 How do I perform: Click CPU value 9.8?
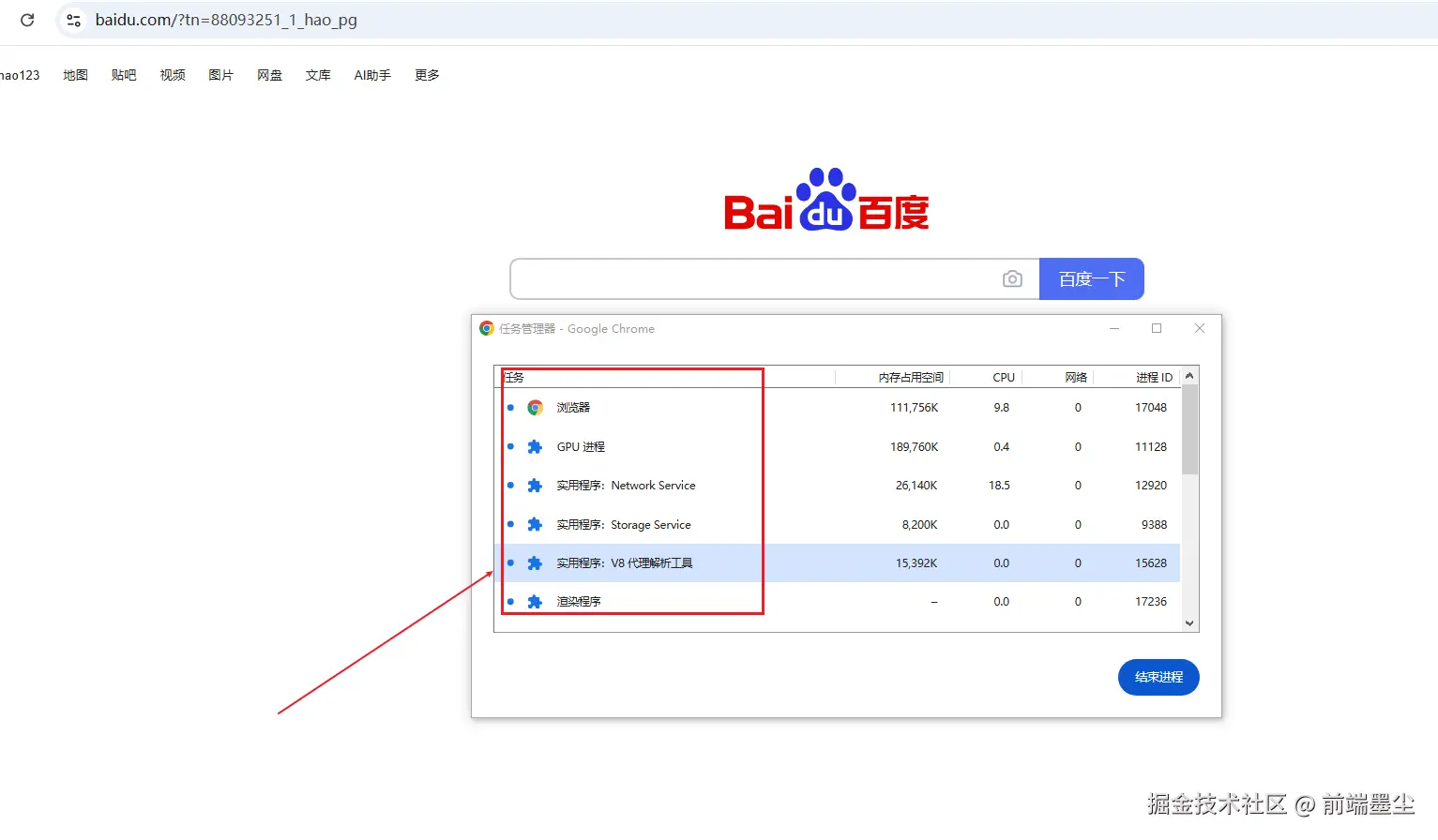(x=1001, y=408)
